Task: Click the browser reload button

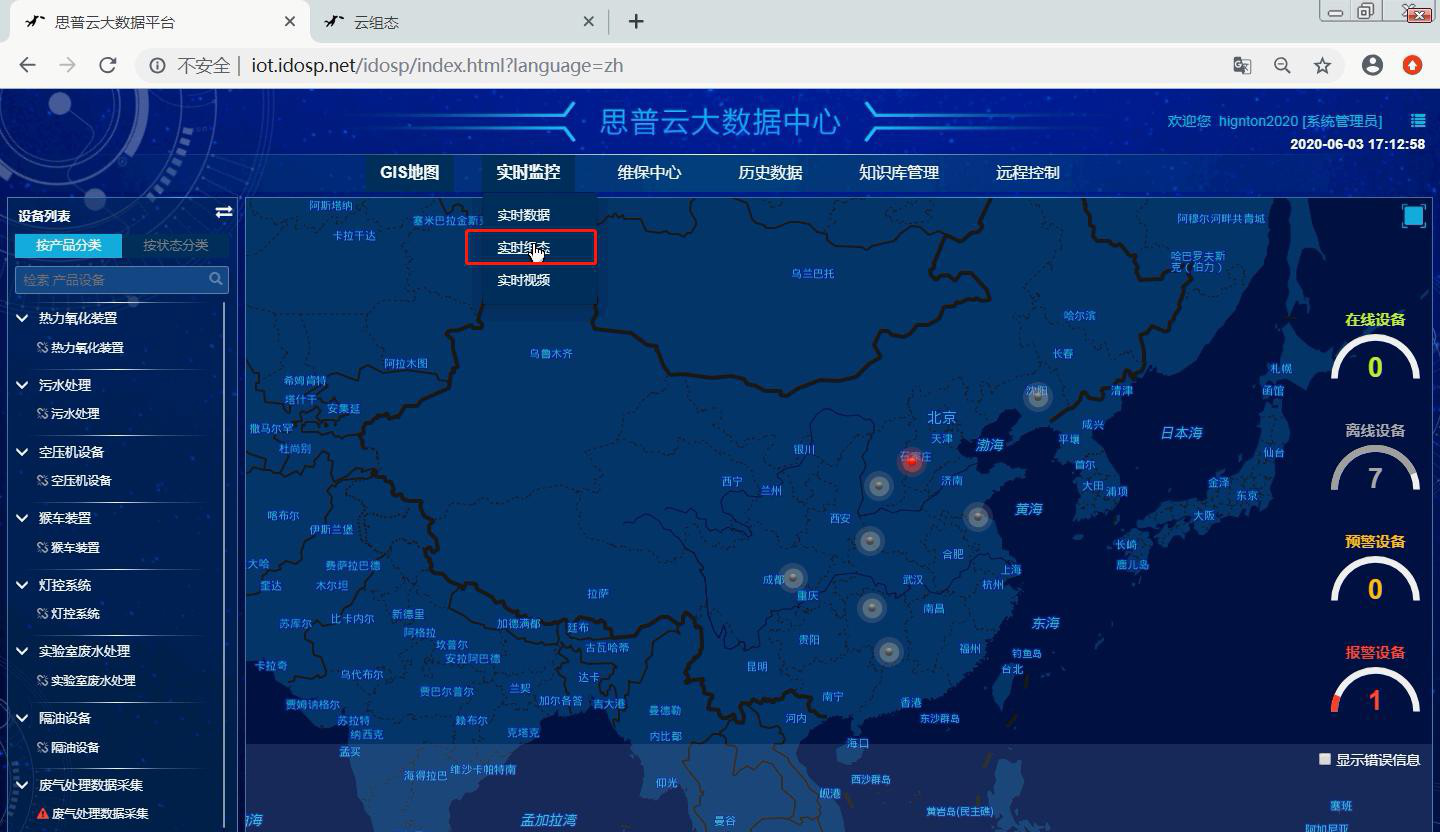Action: 108,66
